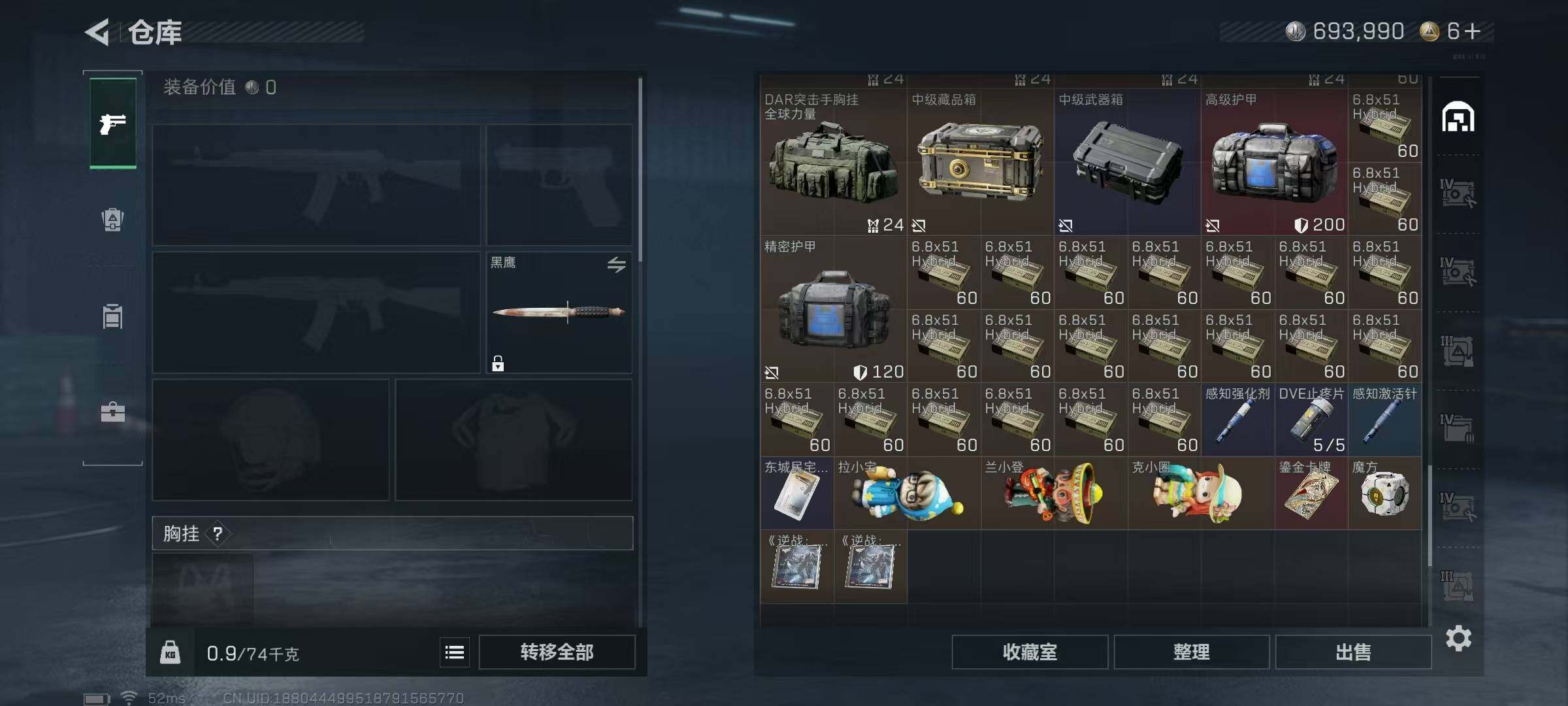
Task: Open the backpack tab in the left sidebar
Action: (112, 220)
